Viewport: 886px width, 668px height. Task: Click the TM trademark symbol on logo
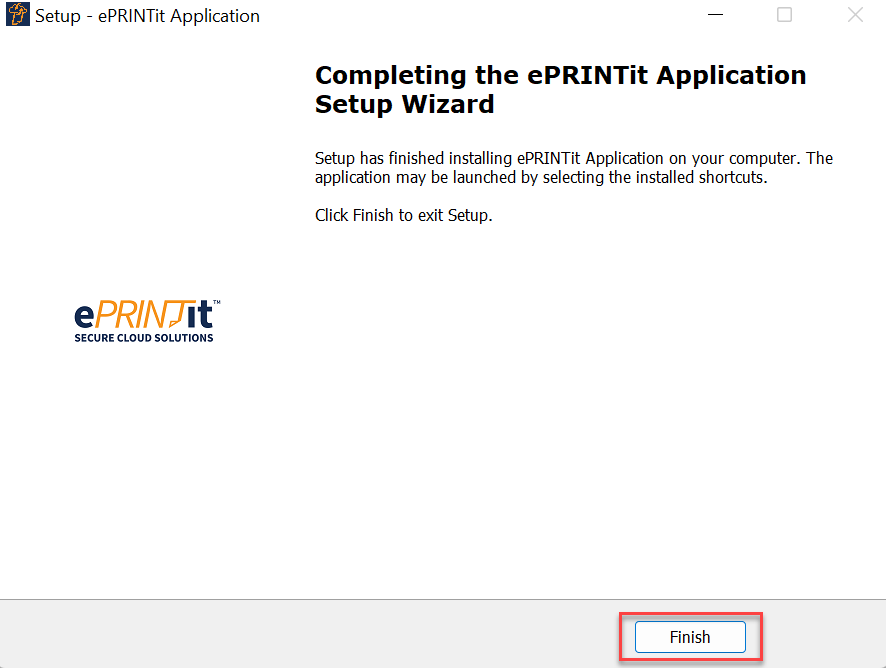216,302
